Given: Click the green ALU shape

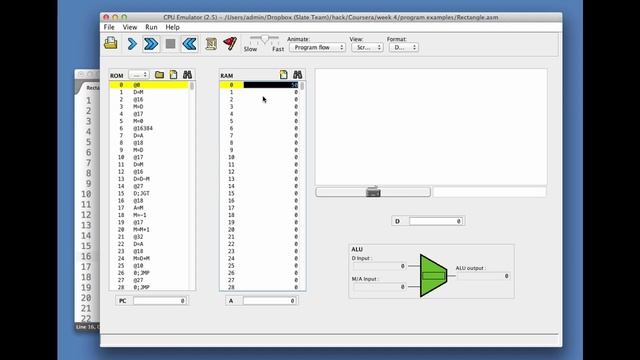Looking at the screenshot, I should (x=433, y=276).
